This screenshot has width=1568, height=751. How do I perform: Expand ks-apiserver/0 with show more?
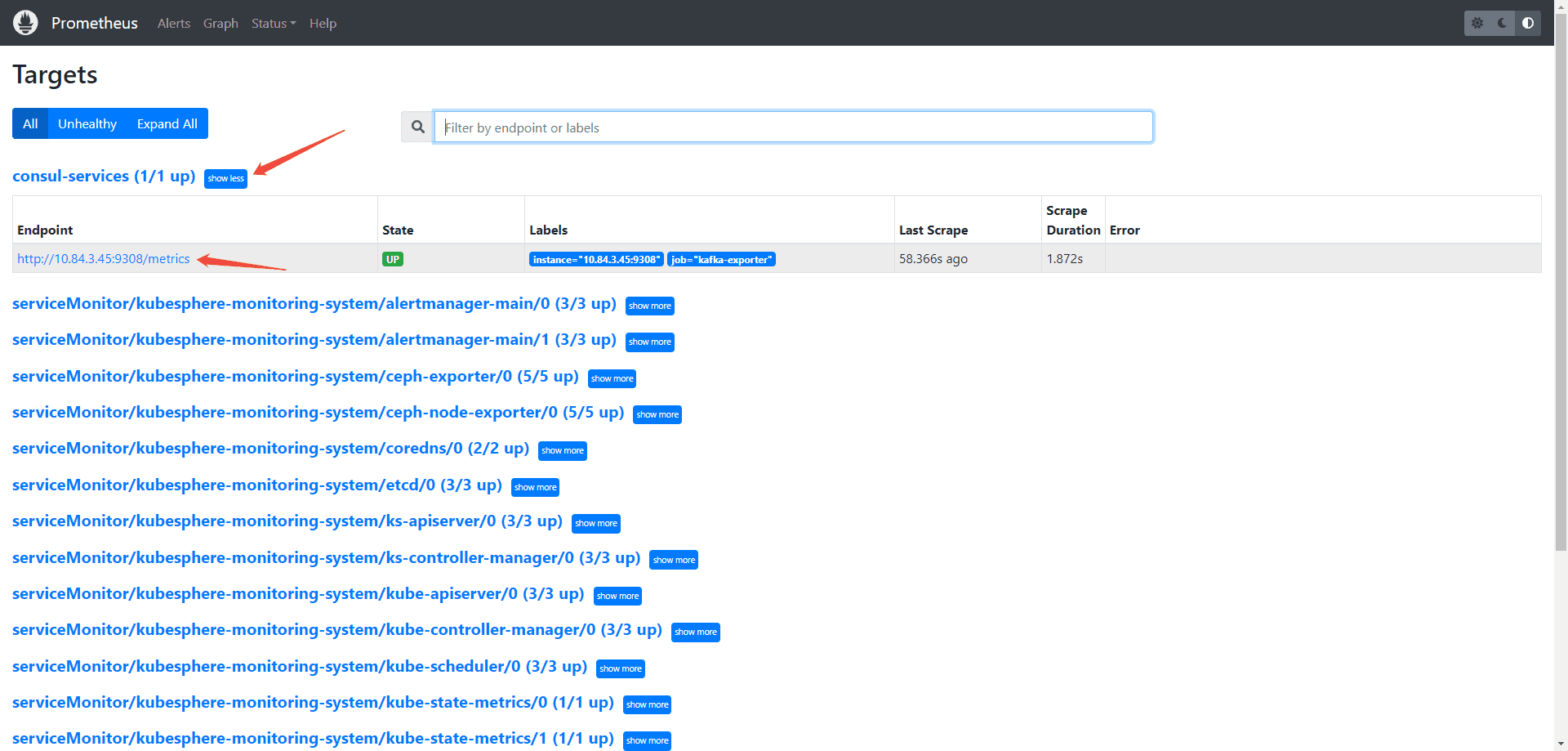click(x=596, y=523)
